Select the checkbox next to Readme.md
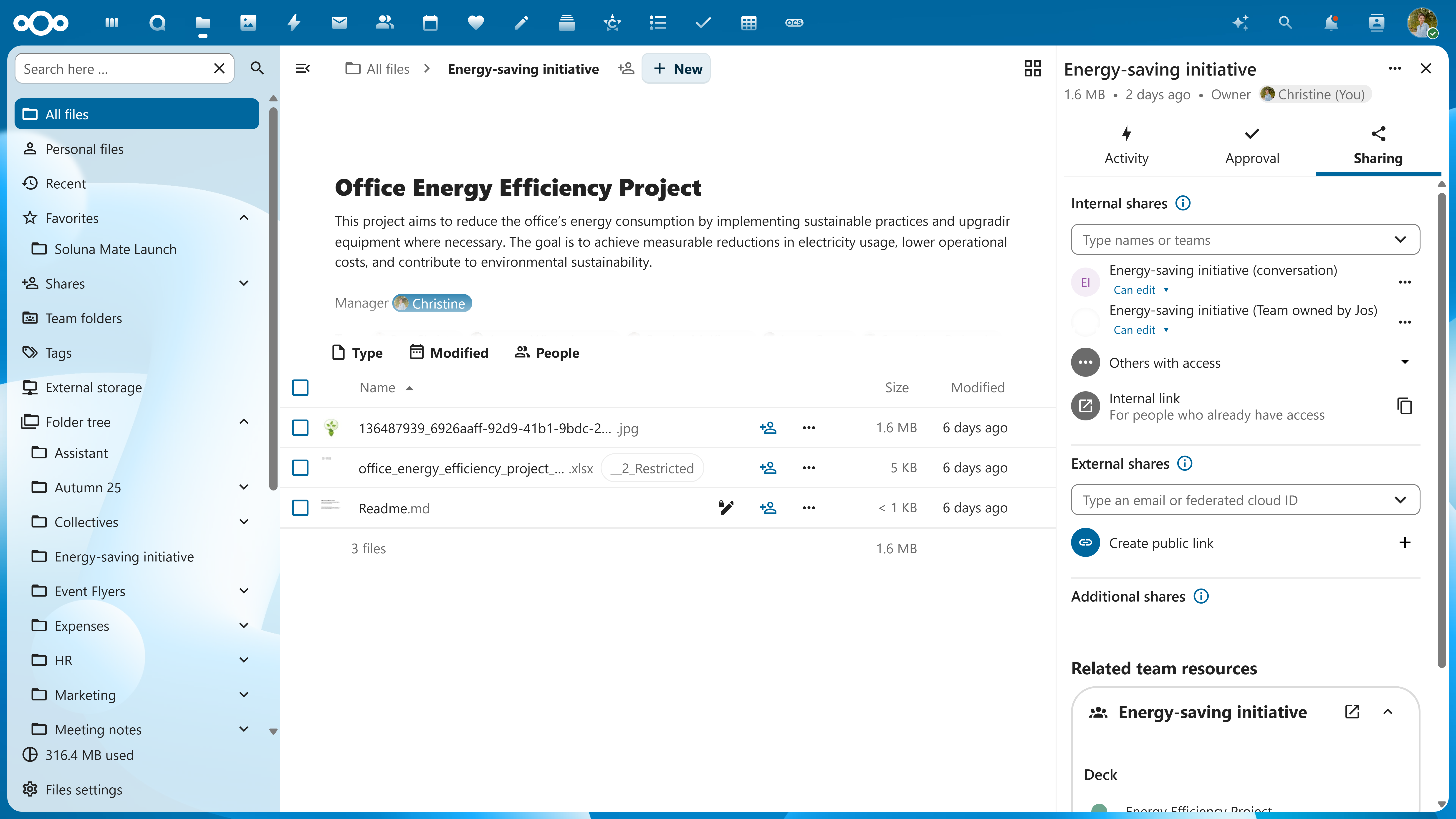Image resolution: width=1456 pixels, height=819 pixels. coord(300,508)
